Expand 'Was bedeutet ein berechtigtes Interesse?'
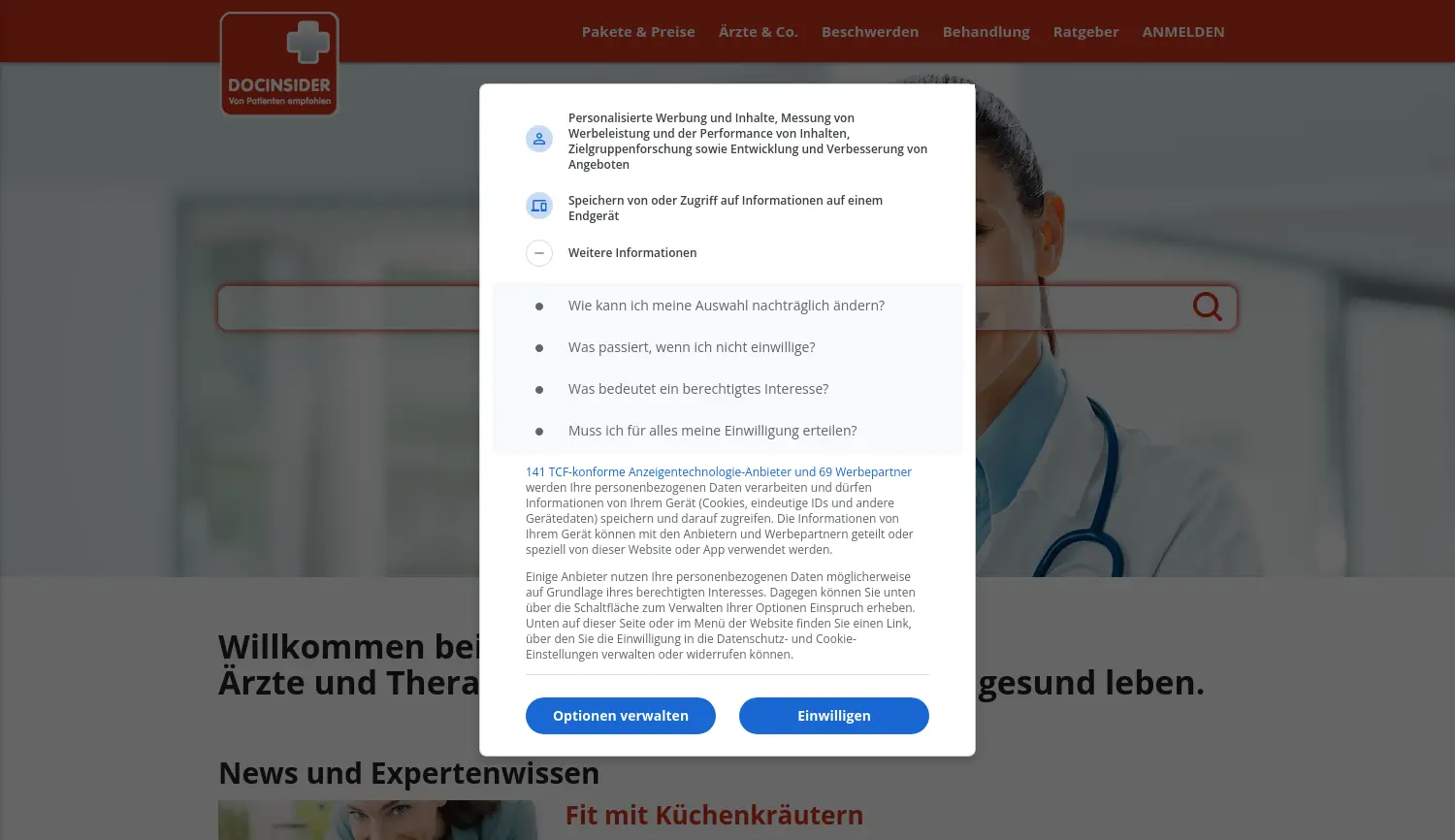This screenshot has width=1455, height=840. point(697,389)
